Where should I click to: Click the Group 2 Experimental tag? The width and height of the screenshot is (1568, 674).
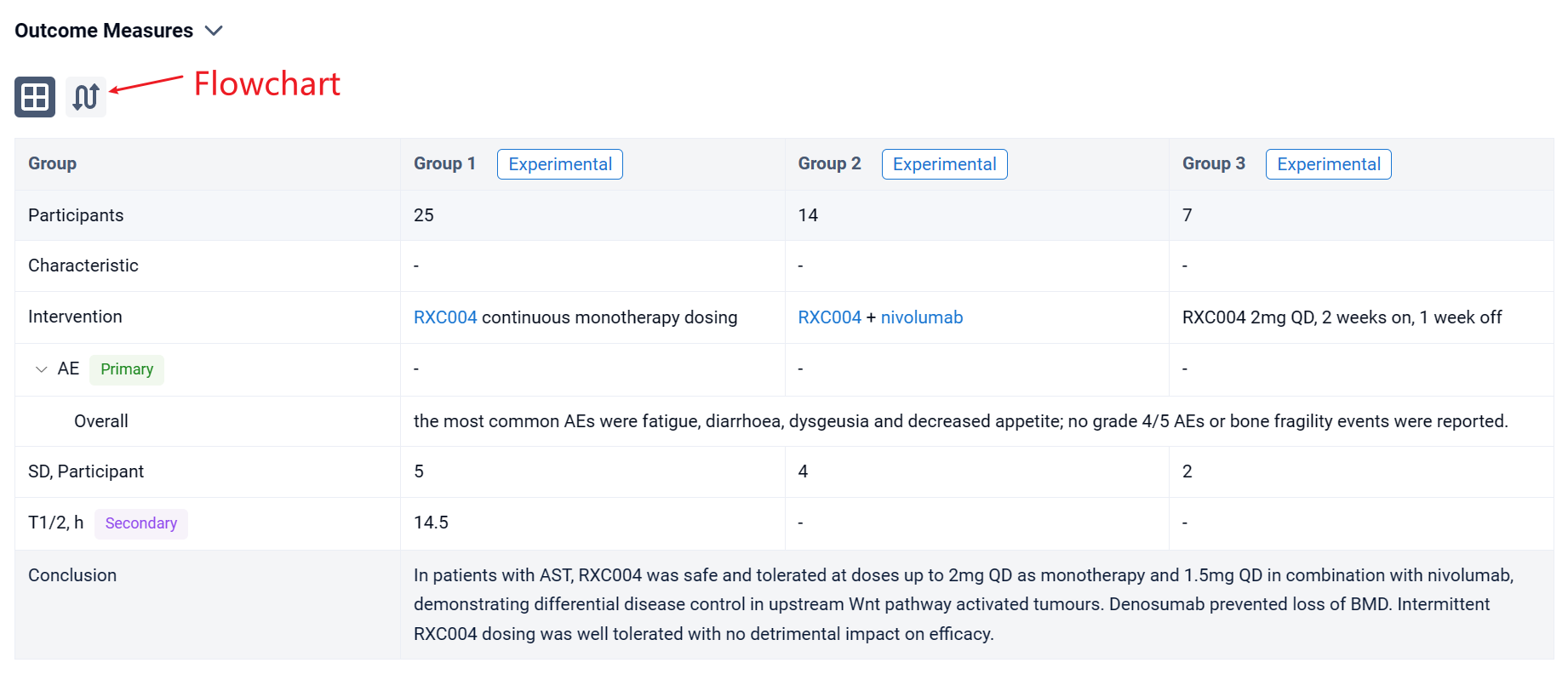944,164
